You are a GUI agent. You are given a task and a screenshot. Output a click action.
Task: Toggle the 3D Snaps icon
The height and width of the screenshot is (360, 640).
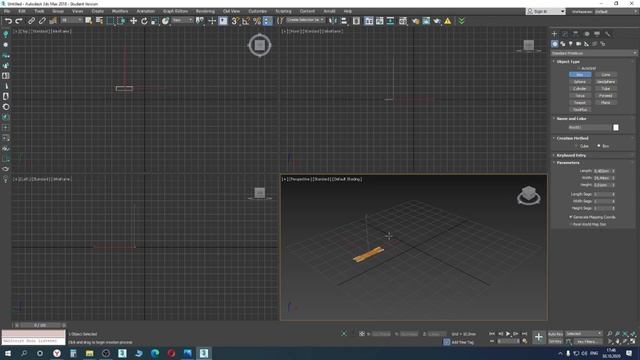(x=235, y=21)
